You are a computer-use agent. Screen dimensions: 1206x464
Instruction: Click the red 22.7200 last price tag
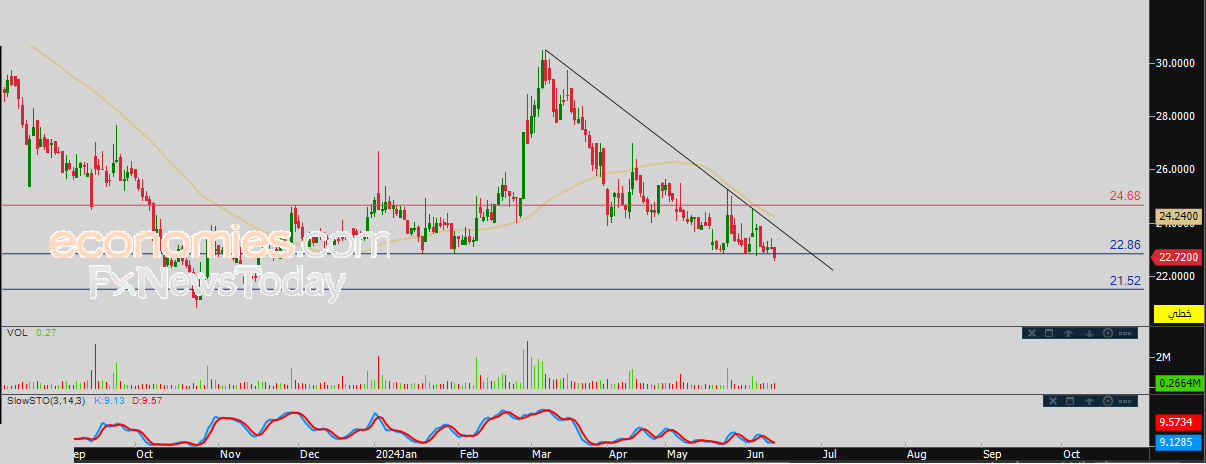(x=1179, y=256)
